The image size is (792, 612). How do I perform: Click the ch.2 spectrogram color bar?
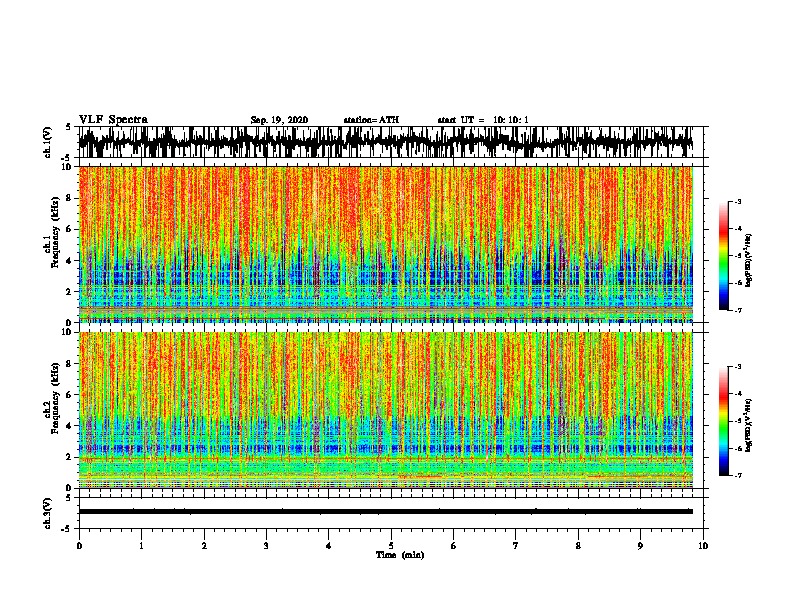(724, 421)
